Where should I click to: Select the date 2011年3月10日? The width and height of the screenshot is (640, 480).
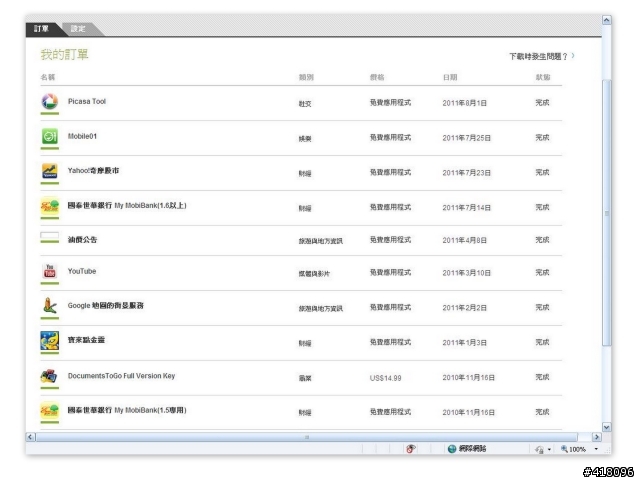click(x=467, y=273)
